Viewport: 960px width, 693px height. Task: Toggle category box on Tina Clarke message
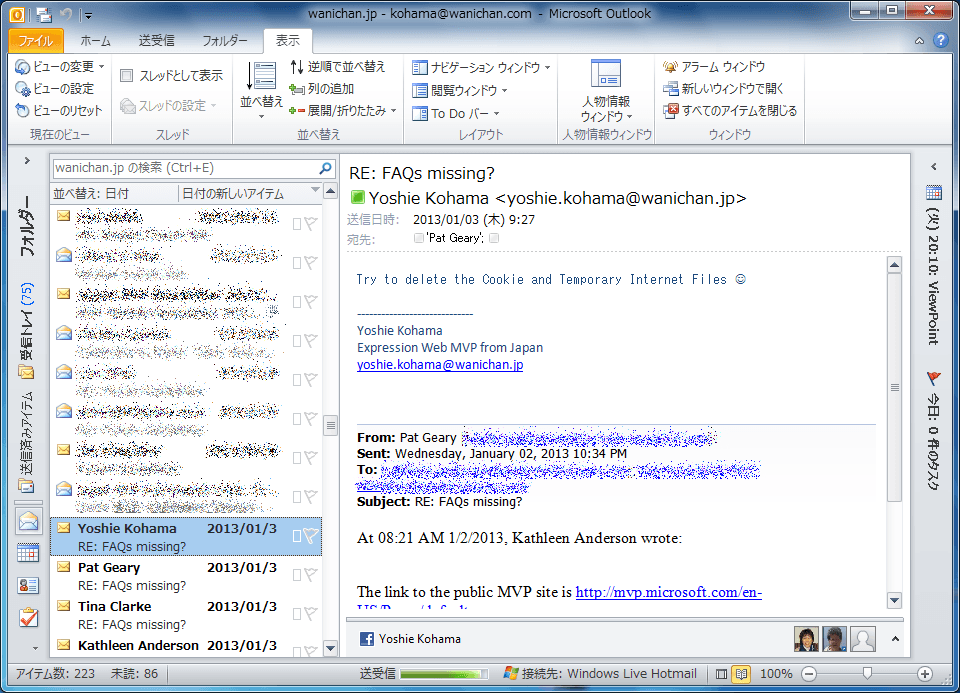coord(297,615)
